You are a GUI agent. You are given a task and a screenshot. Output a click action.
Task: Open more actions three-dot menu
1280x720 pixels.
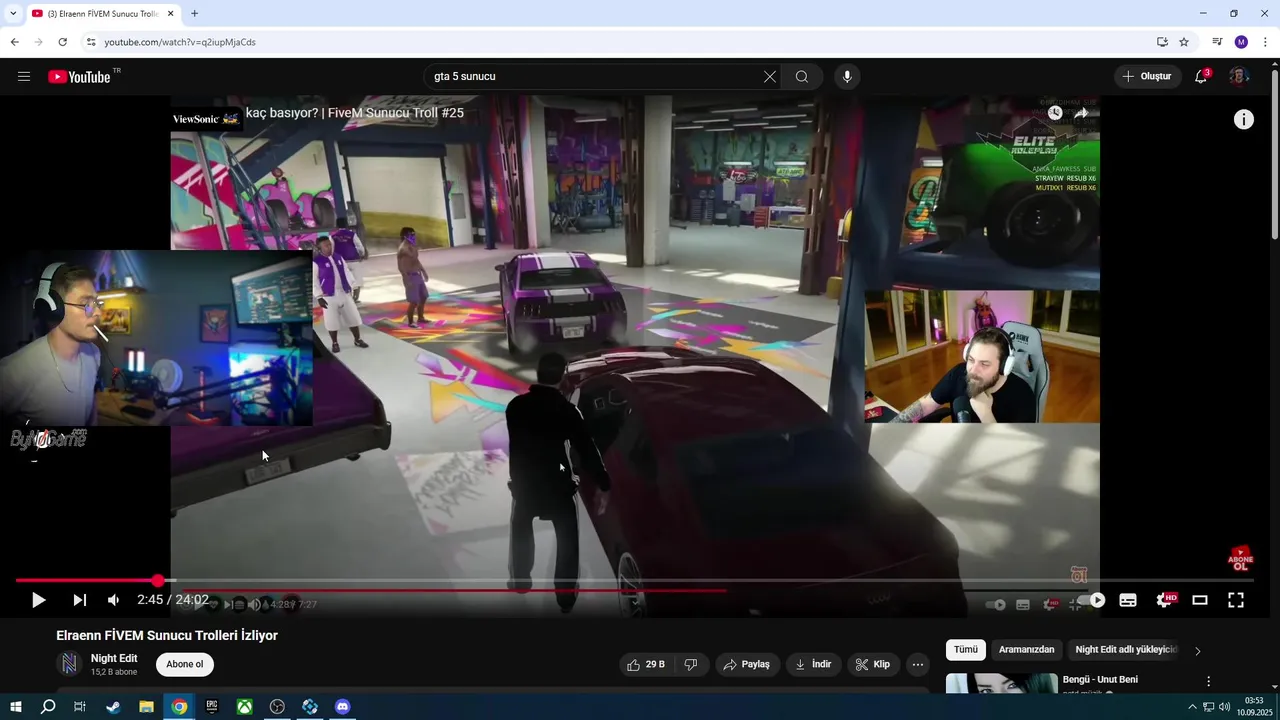(x=918, y=664)
